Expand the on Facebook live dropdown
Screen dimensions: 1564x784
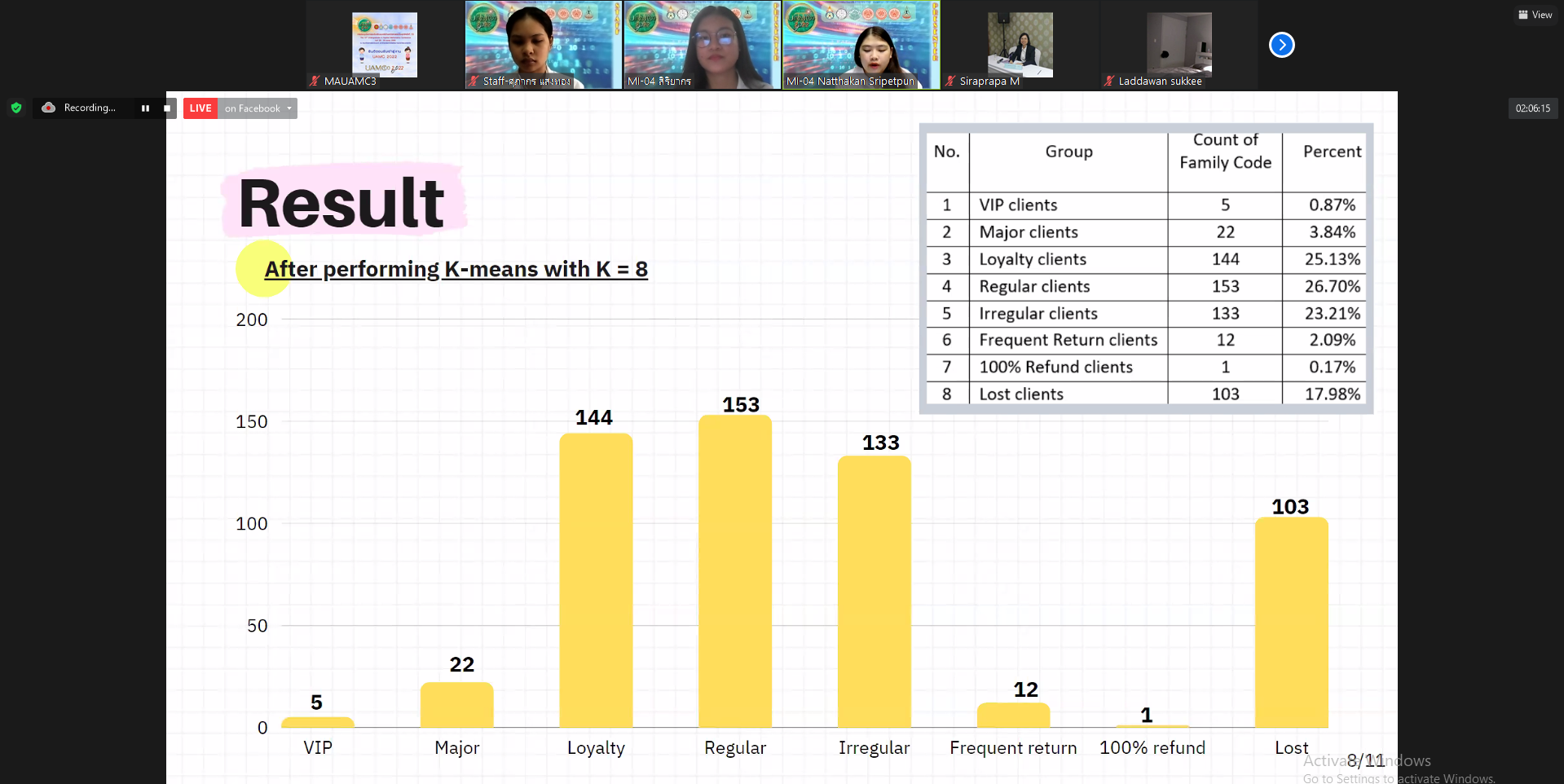[x=257, y=108]
